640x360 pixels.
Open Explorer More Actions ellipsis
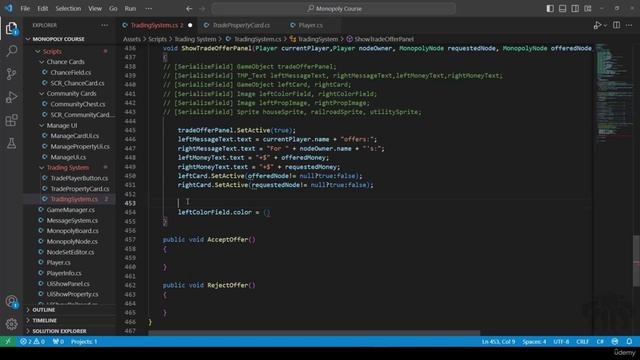coord(105,25)
